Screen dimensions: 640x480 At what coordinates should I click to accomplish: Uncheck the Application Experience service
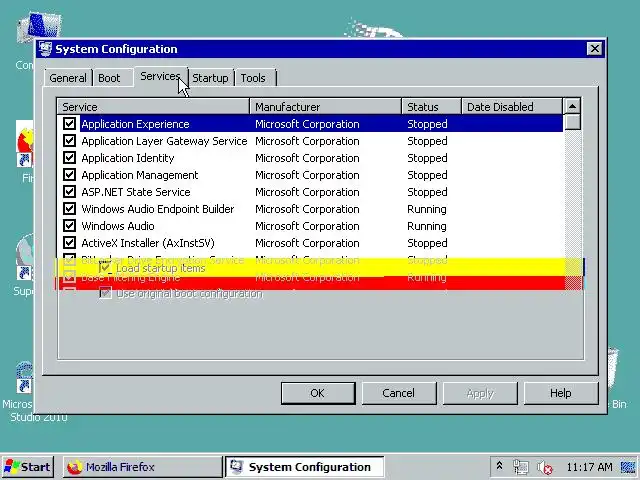click(x=69, y=123)
